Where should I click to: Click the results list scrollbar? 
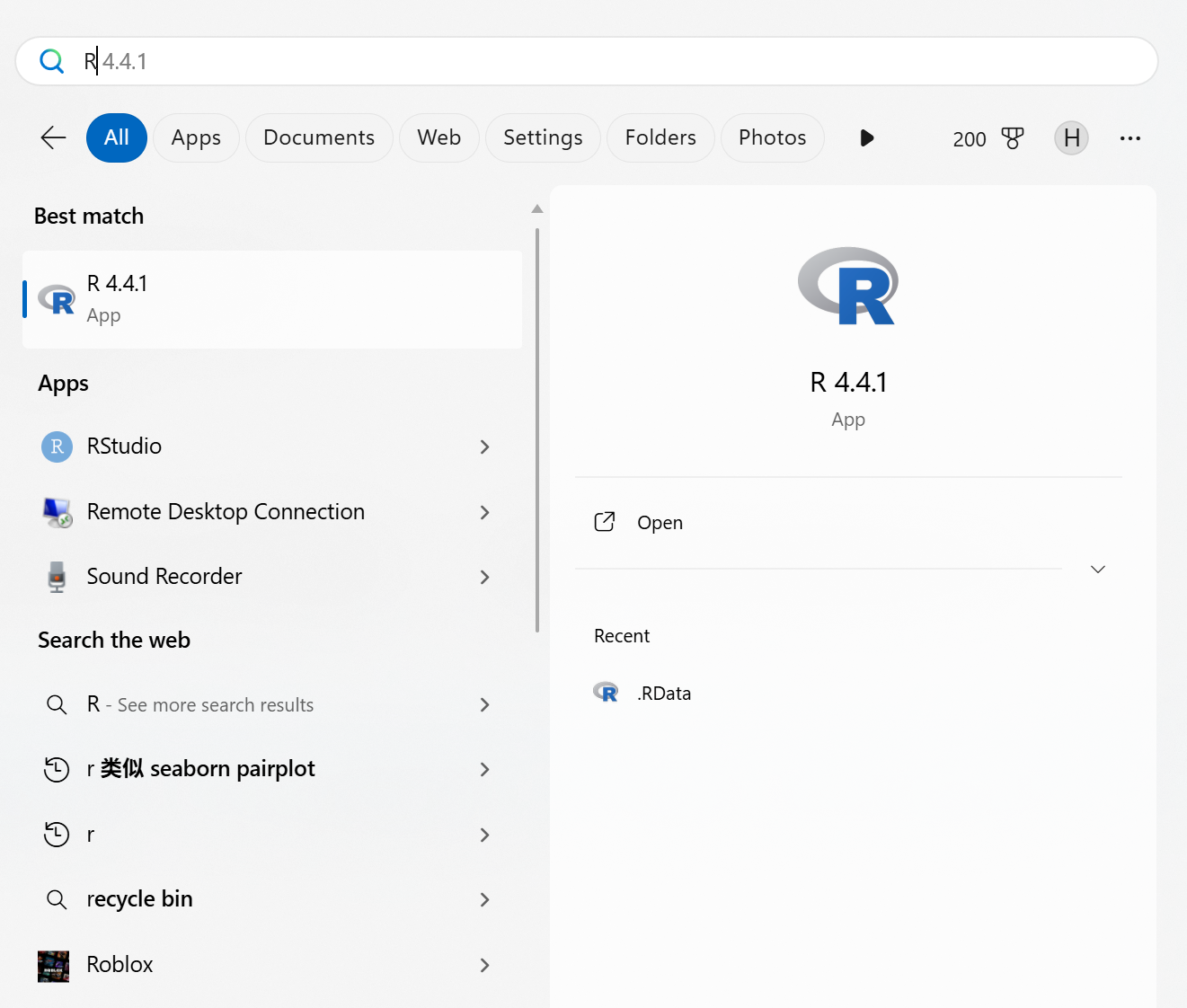(x=537, y=431)
